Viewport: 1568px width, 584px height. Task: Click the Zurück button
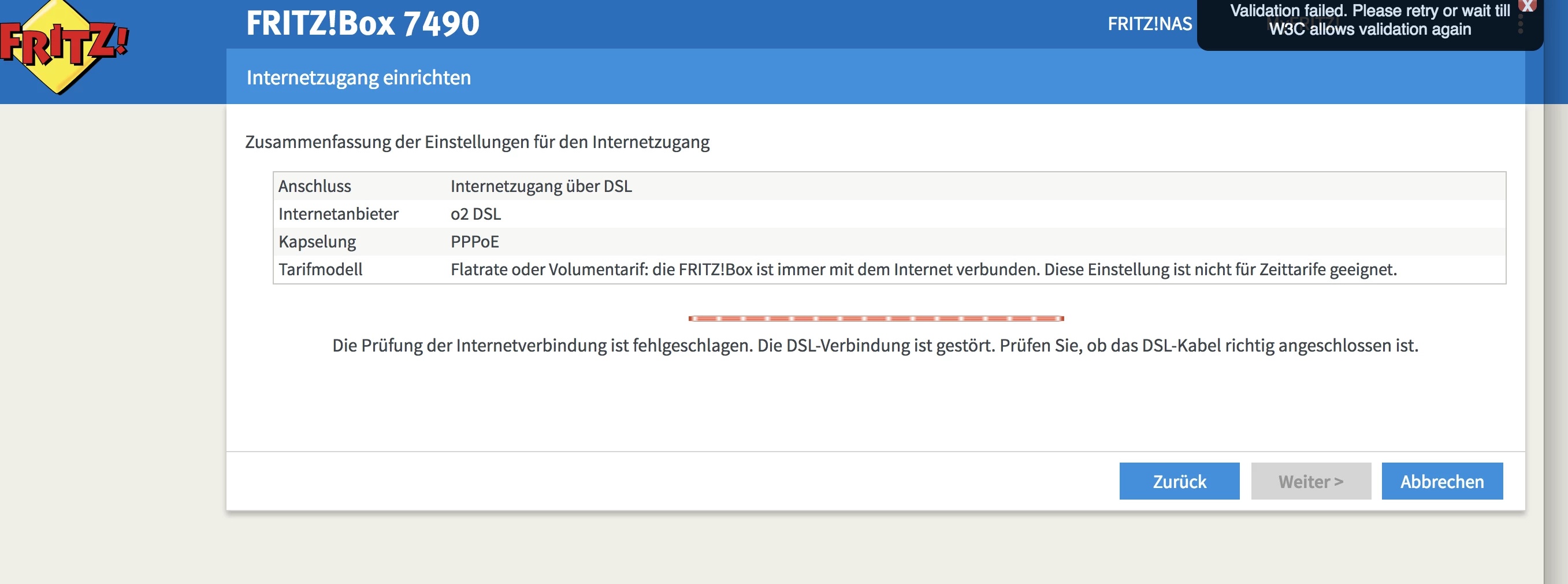click(x=1179, y=481)
